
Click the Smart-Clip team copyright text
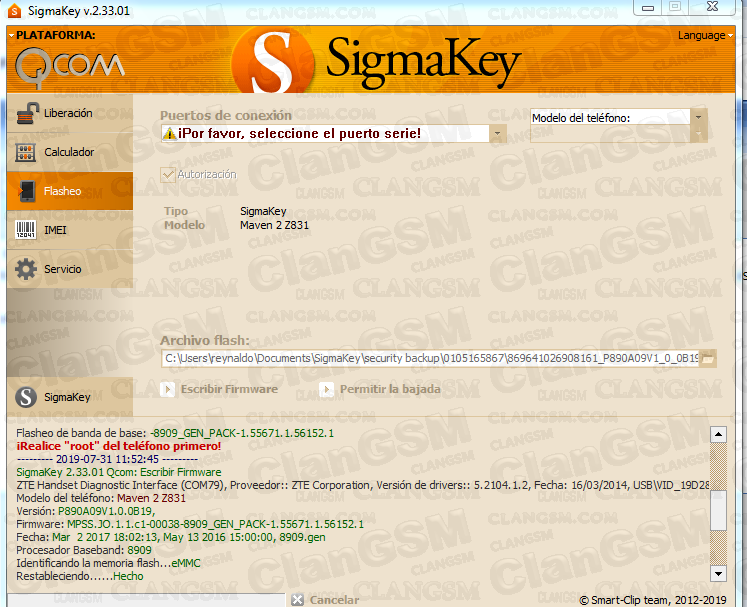click(x=653, y=600)
